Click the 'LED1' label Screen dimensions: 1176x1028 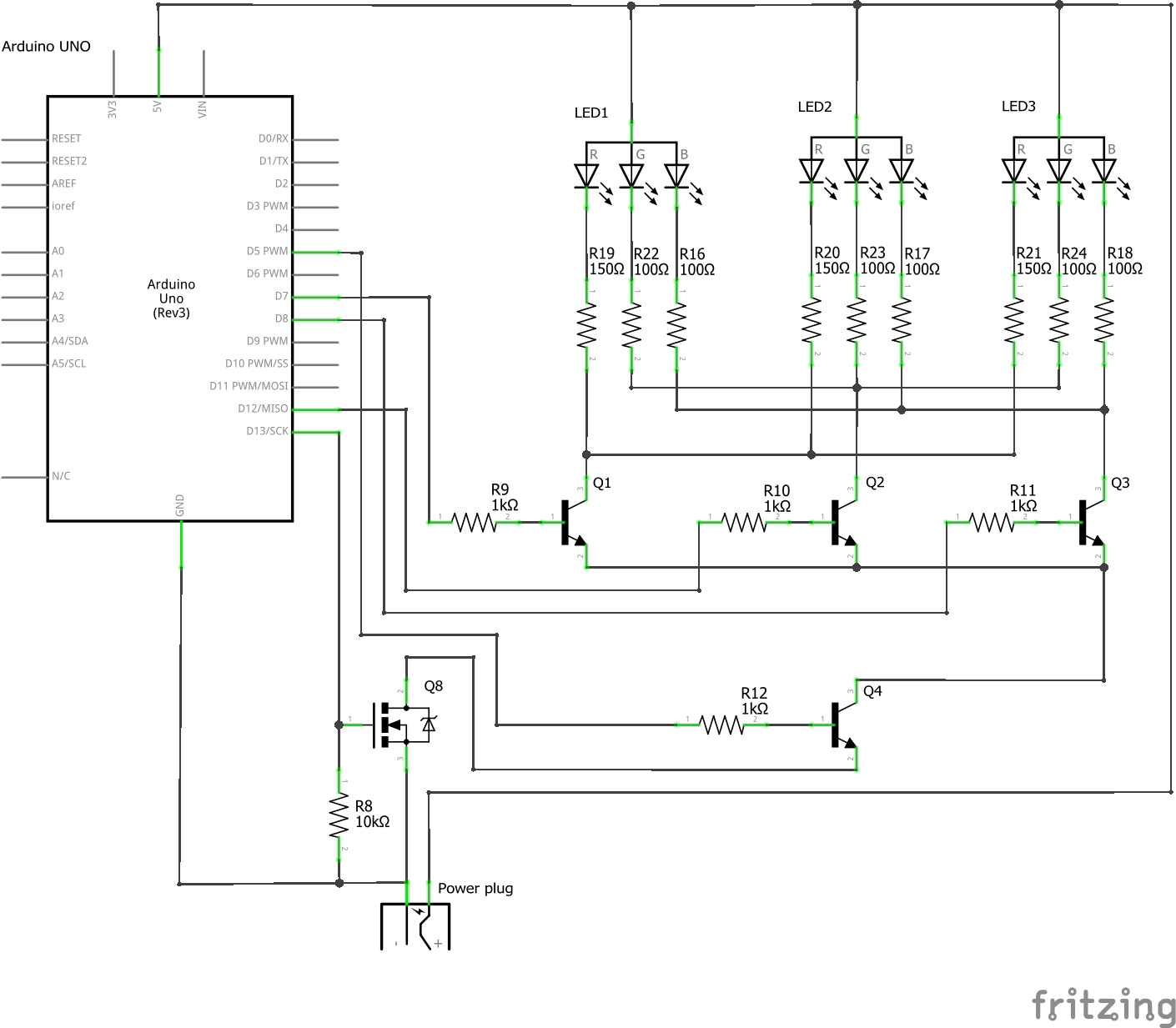point(591,113)
